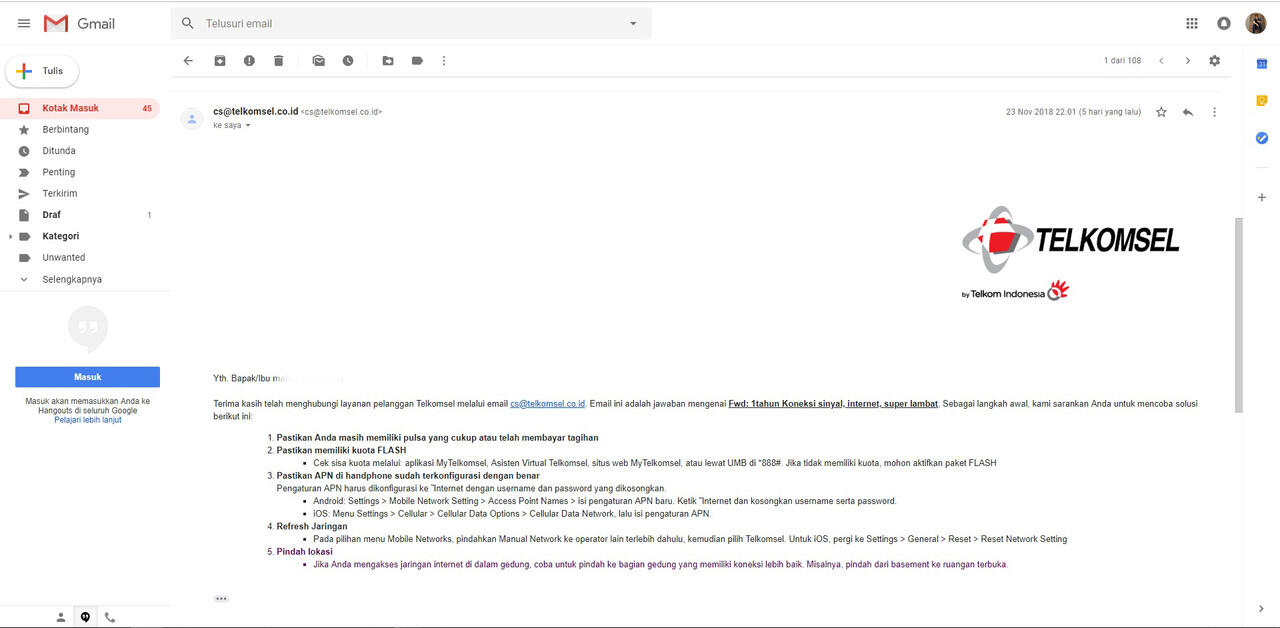Screen dimensions: 1280x628
Task: Compose a new email with Tulis
Action: 42,71
